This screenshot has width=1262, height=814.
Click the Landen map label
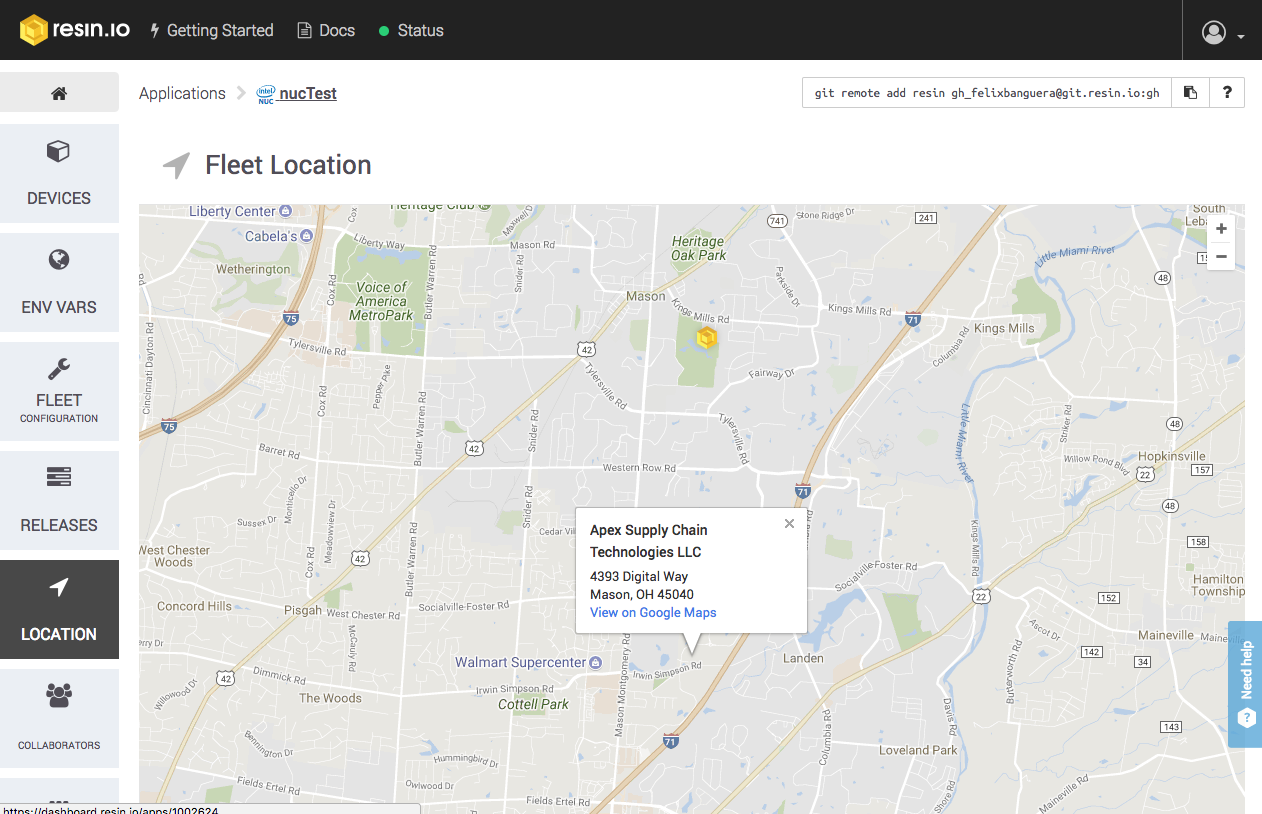click(803, 658)
